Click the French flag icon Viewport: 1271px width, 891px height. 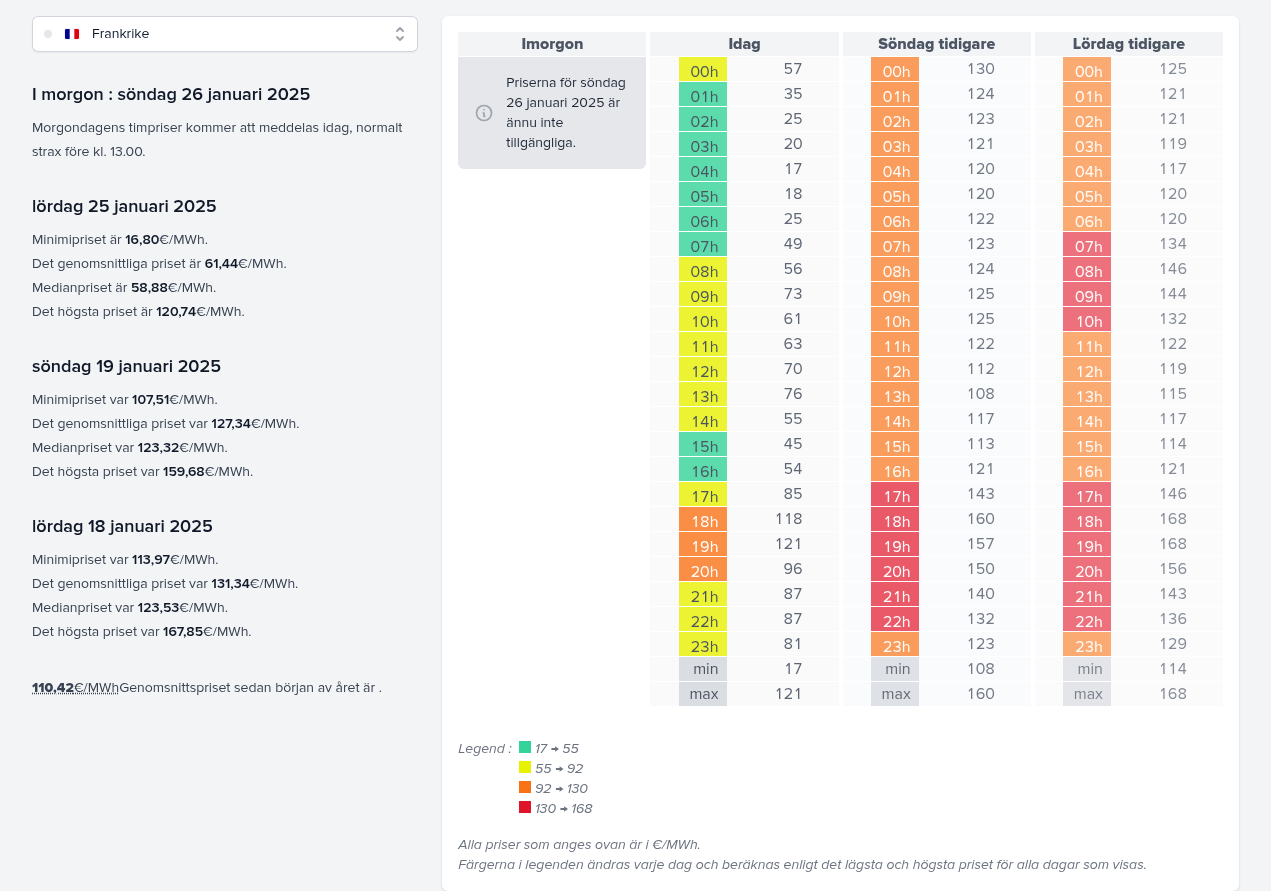pos(72,34)
